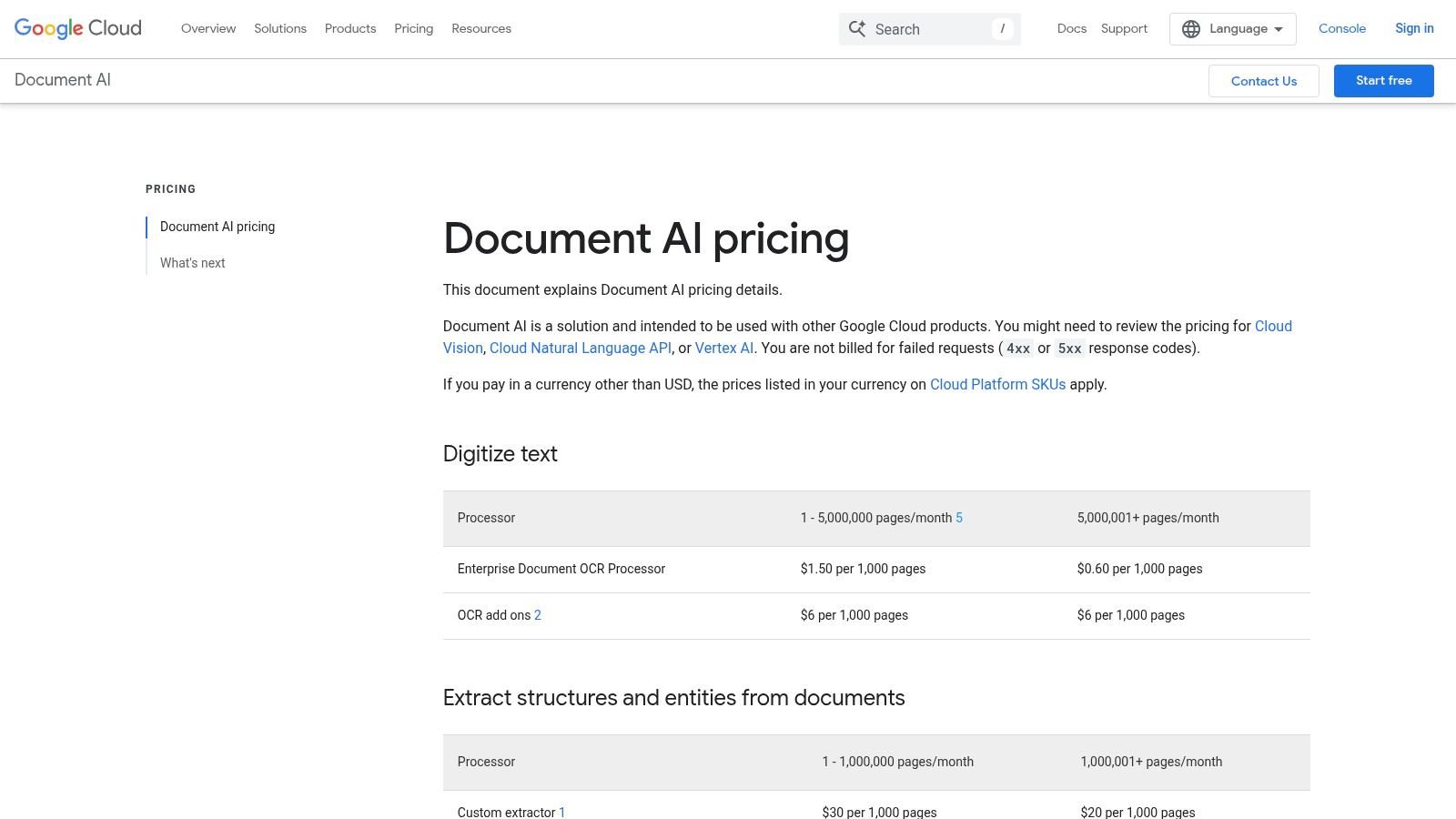Screen dimensions: 1456x819
Task: Click the Cloud Platform SKUs link
Action: click(x=997, y=384)
